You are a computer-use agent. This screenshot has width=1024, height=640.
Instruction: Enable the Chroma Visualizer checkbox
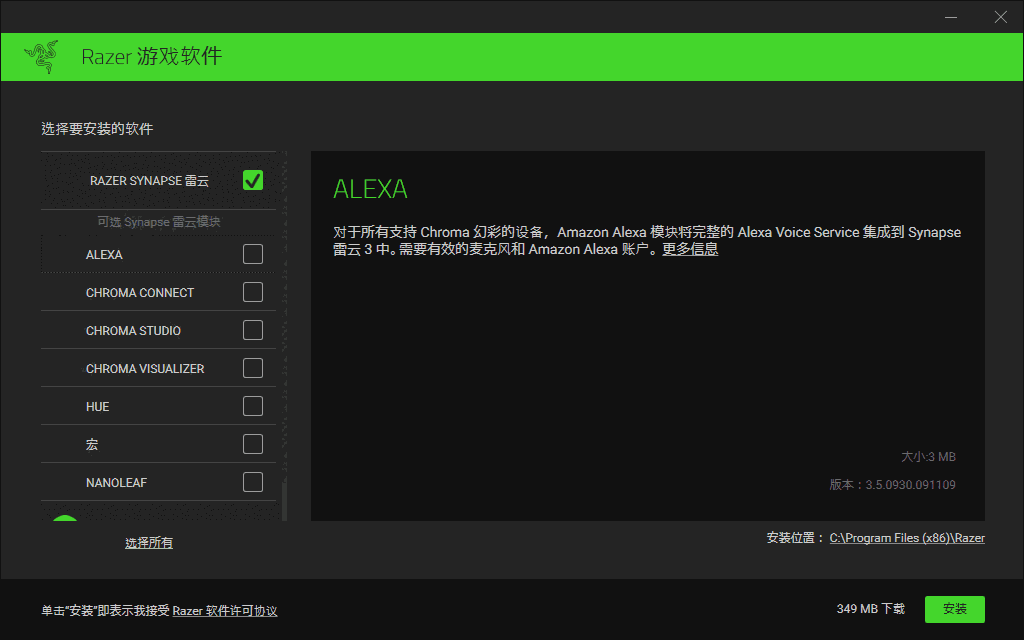(x=253, y=368)
